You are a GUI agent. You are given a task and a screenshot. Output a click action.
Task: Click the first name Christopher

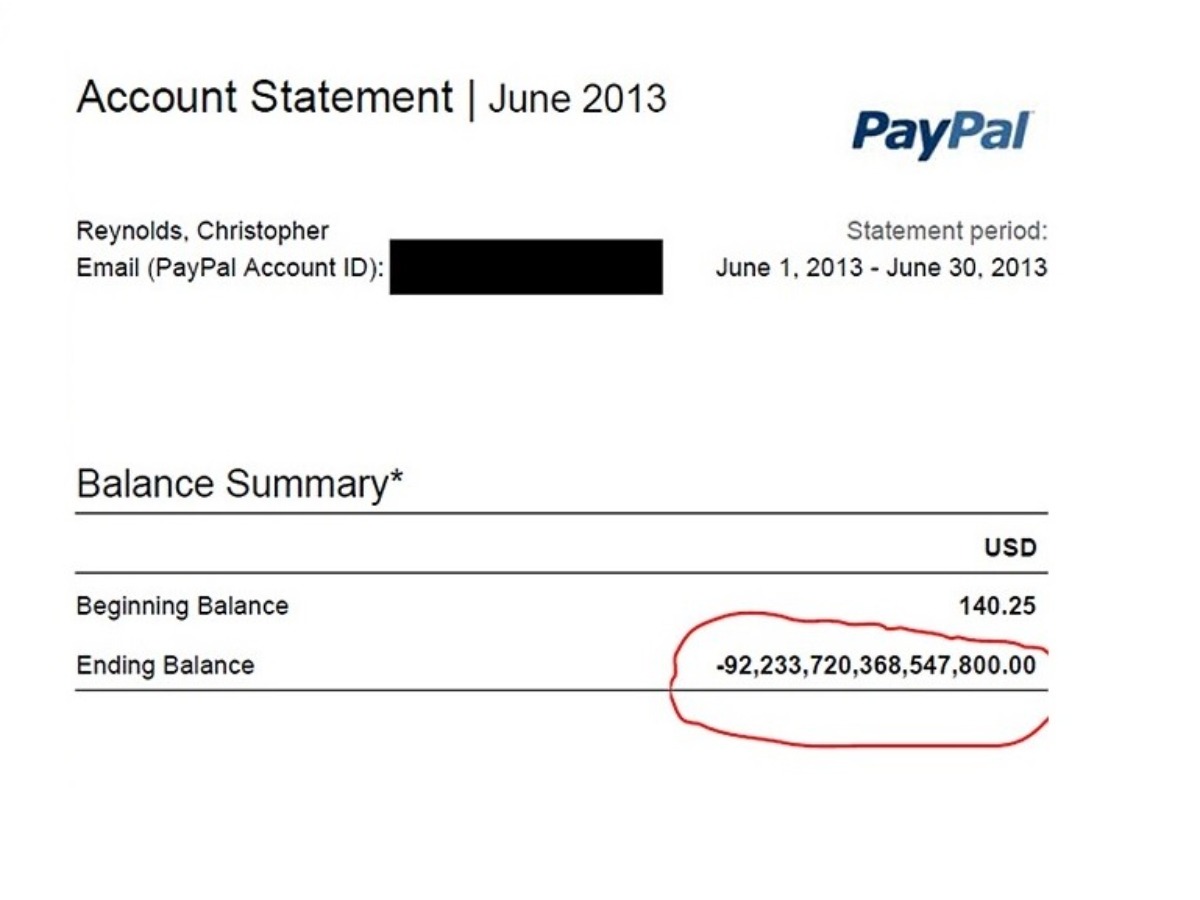[262, 231]
